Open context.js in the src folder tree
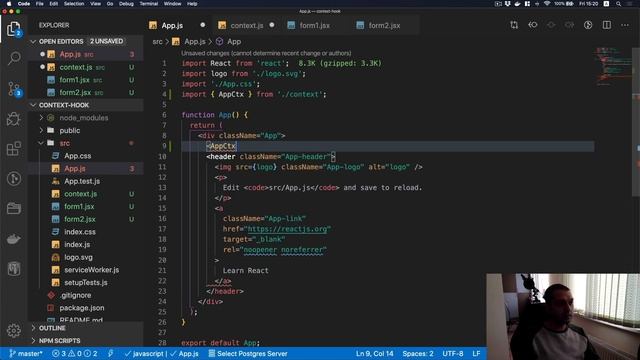 coord(80,194)
